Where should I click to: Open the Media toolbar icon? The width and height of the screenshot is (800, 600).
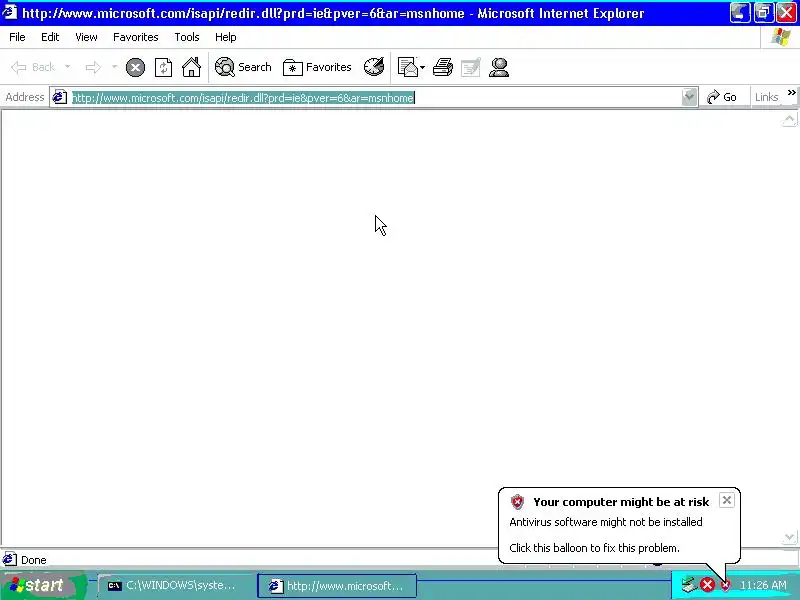point(374,67)
